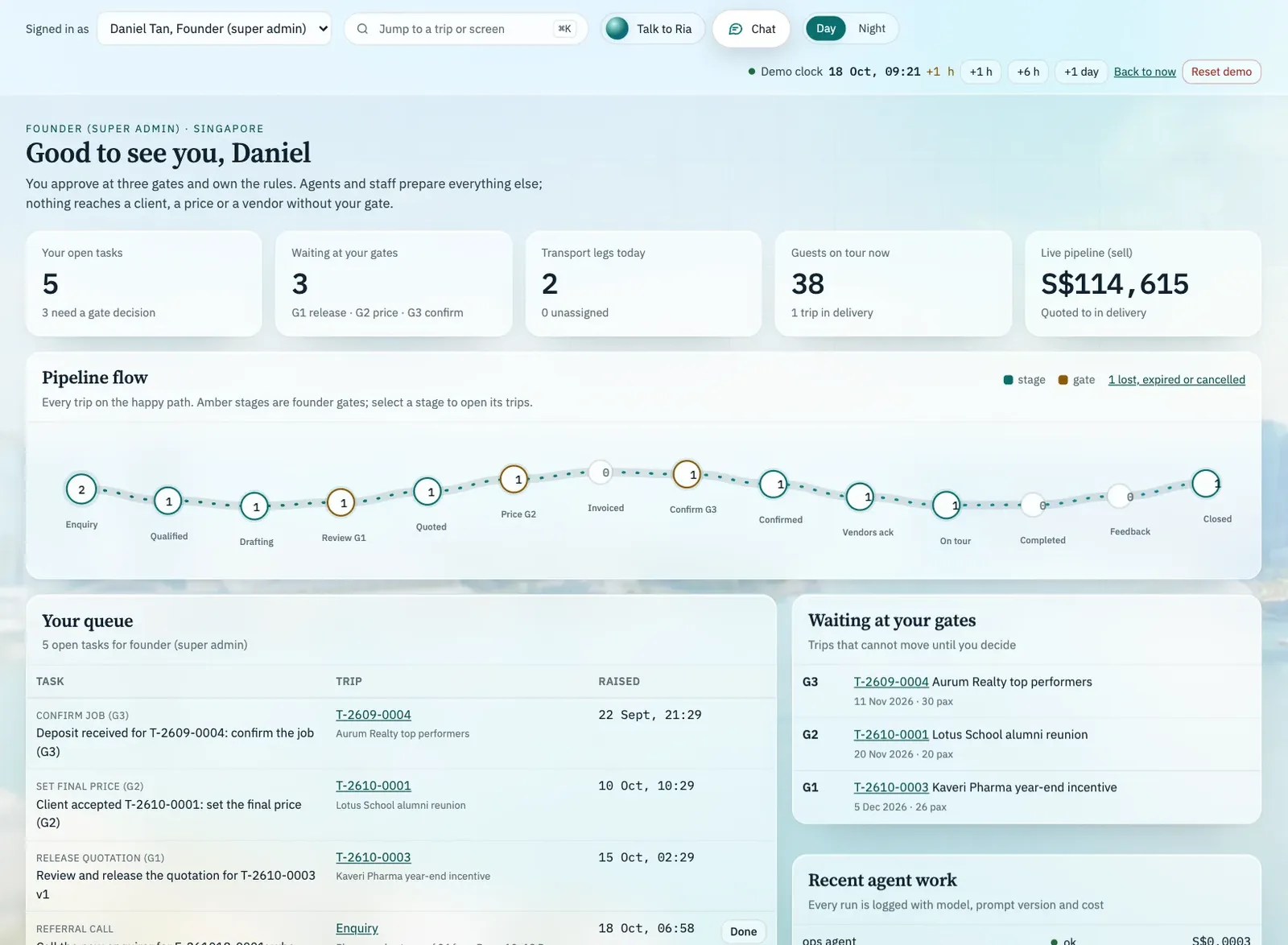Click the Back to now link
Image resolution: width=1288 pixels, height=945 pixels.
point(1145,72)
